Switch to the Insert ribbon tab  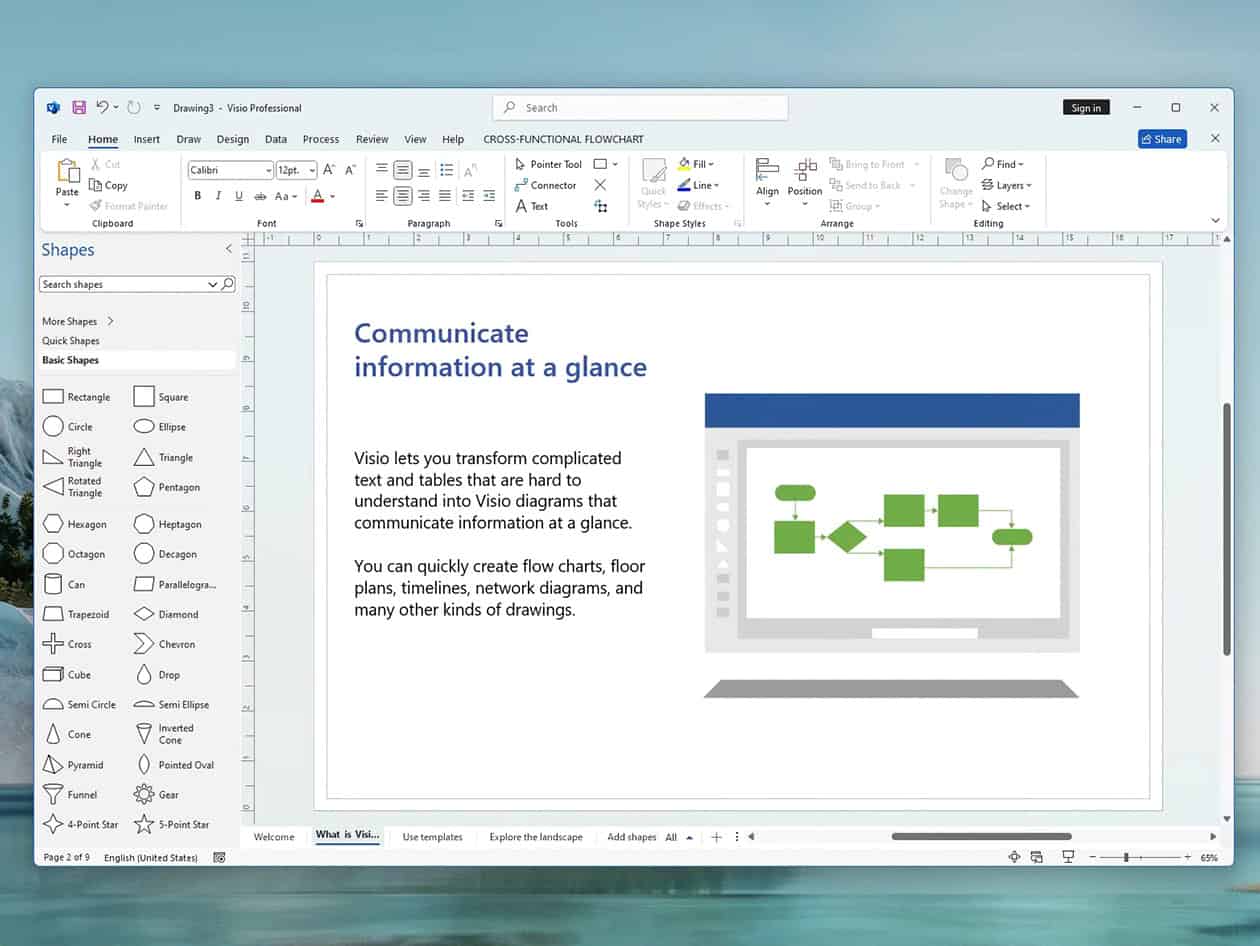coord(146,139)
